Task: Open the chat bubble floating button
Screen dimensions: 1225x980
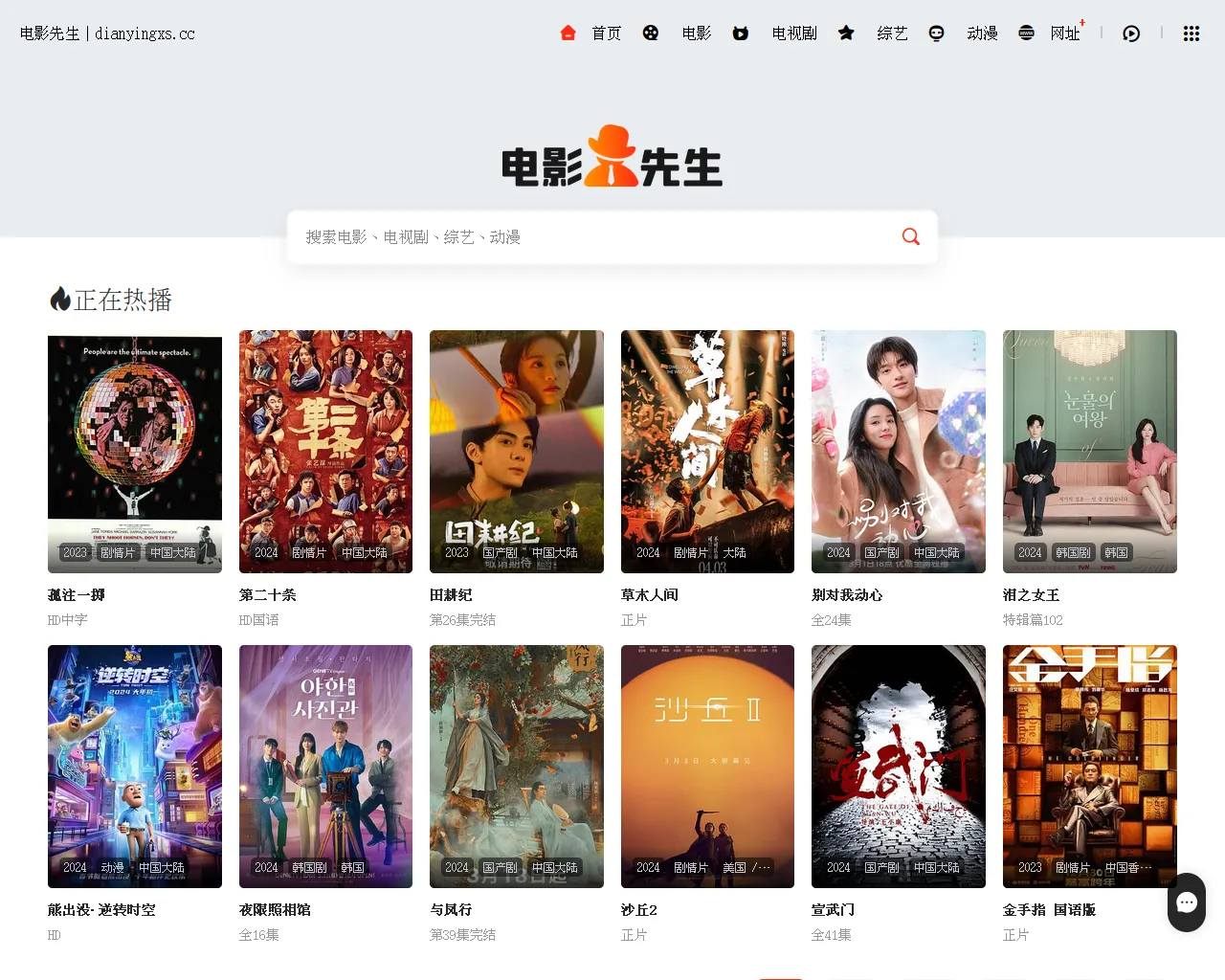Action: click(1187, 902)
